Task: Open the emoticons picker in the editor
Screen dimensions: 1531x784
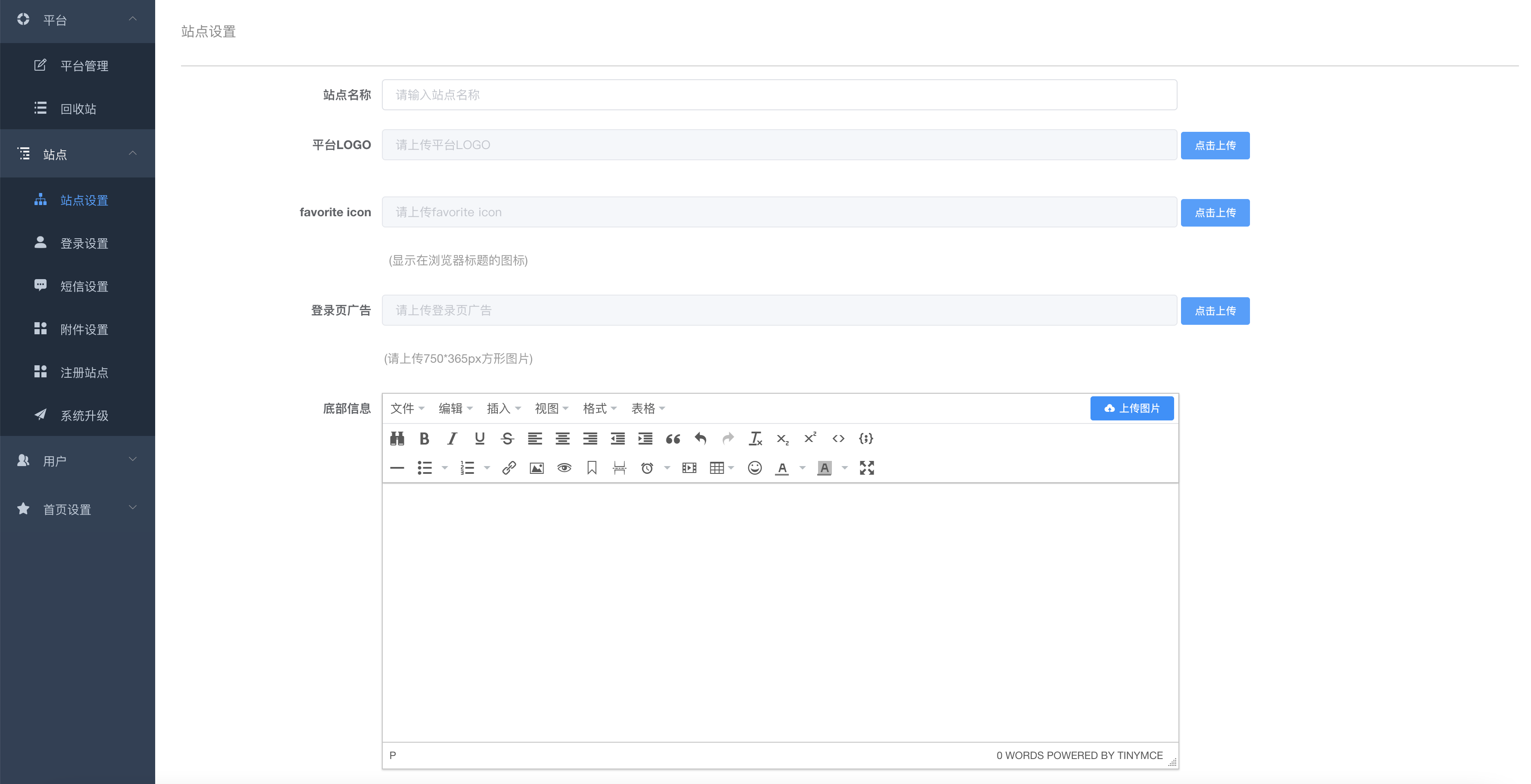Action: click(x=755, y=468)
